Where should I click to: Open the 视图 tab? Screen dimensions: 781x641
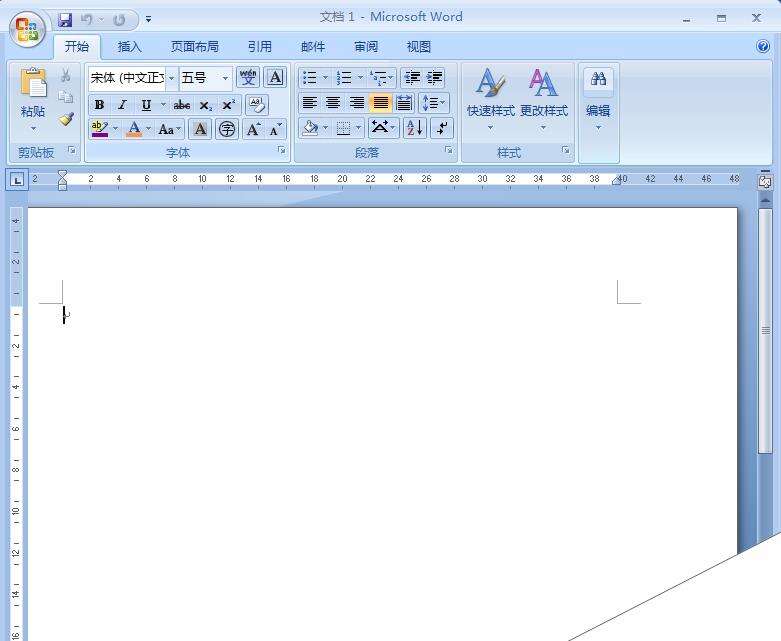(418, 47)
